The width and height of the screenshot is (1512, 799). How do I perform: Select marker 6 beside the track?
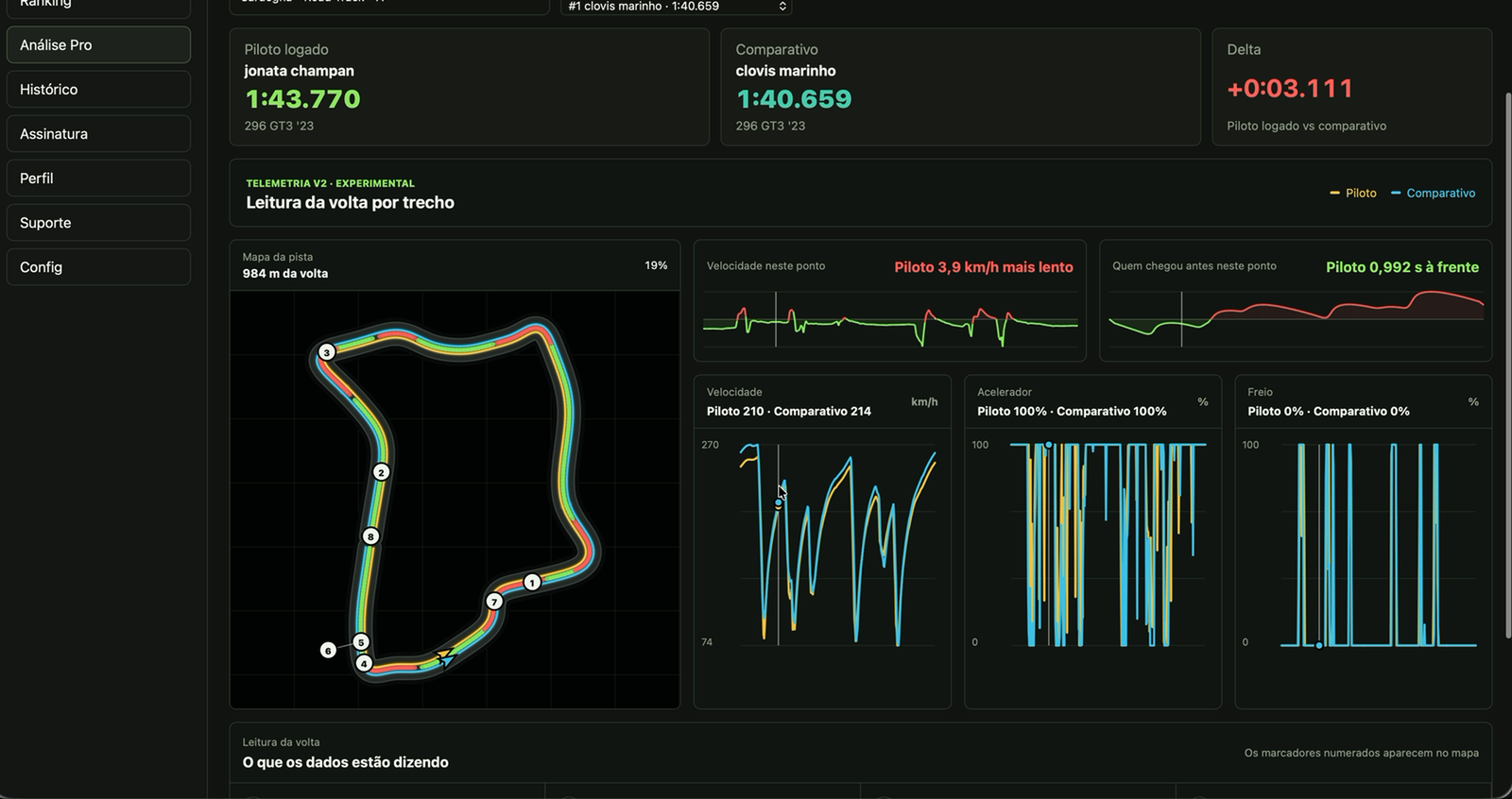[x=328, y=650]
